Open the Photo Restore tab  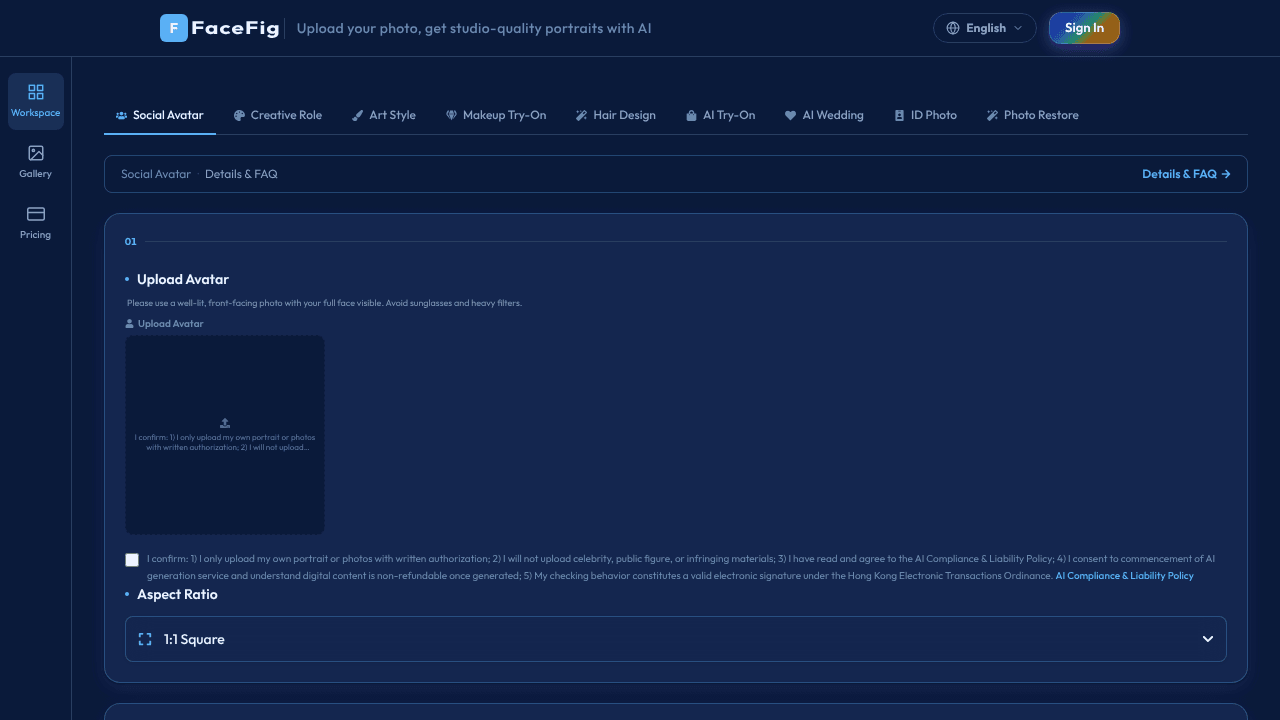pyautogui.click(x=1033, y=115)
